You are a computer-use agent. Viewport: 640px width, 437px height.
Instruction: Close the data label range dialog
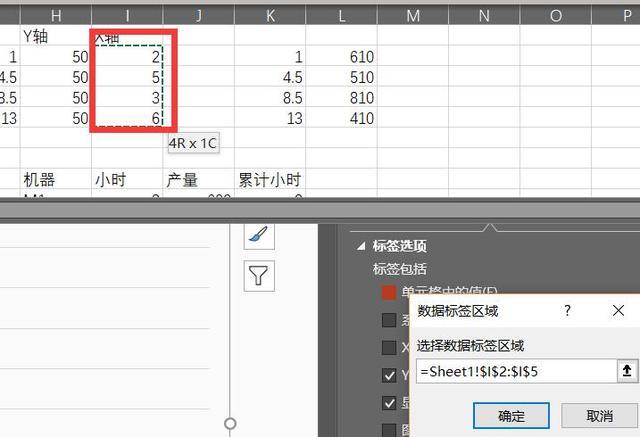(618, 311)
